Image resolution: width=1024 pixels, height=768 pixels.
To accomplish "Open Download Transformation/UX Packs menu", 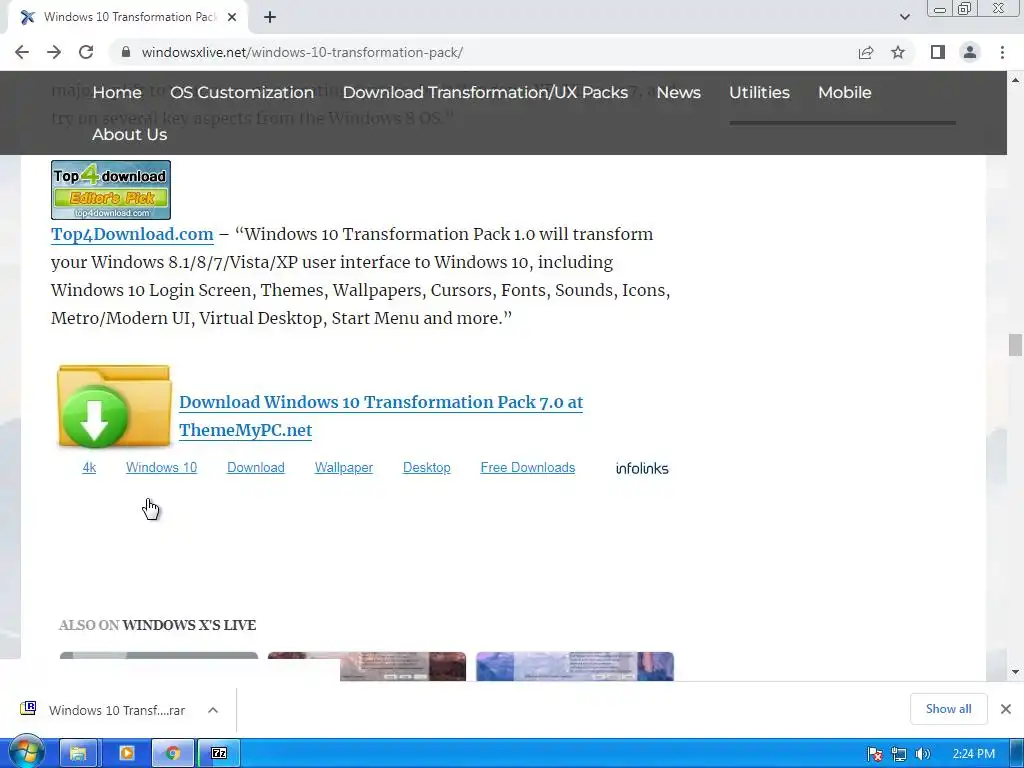I will pos(485,93).
